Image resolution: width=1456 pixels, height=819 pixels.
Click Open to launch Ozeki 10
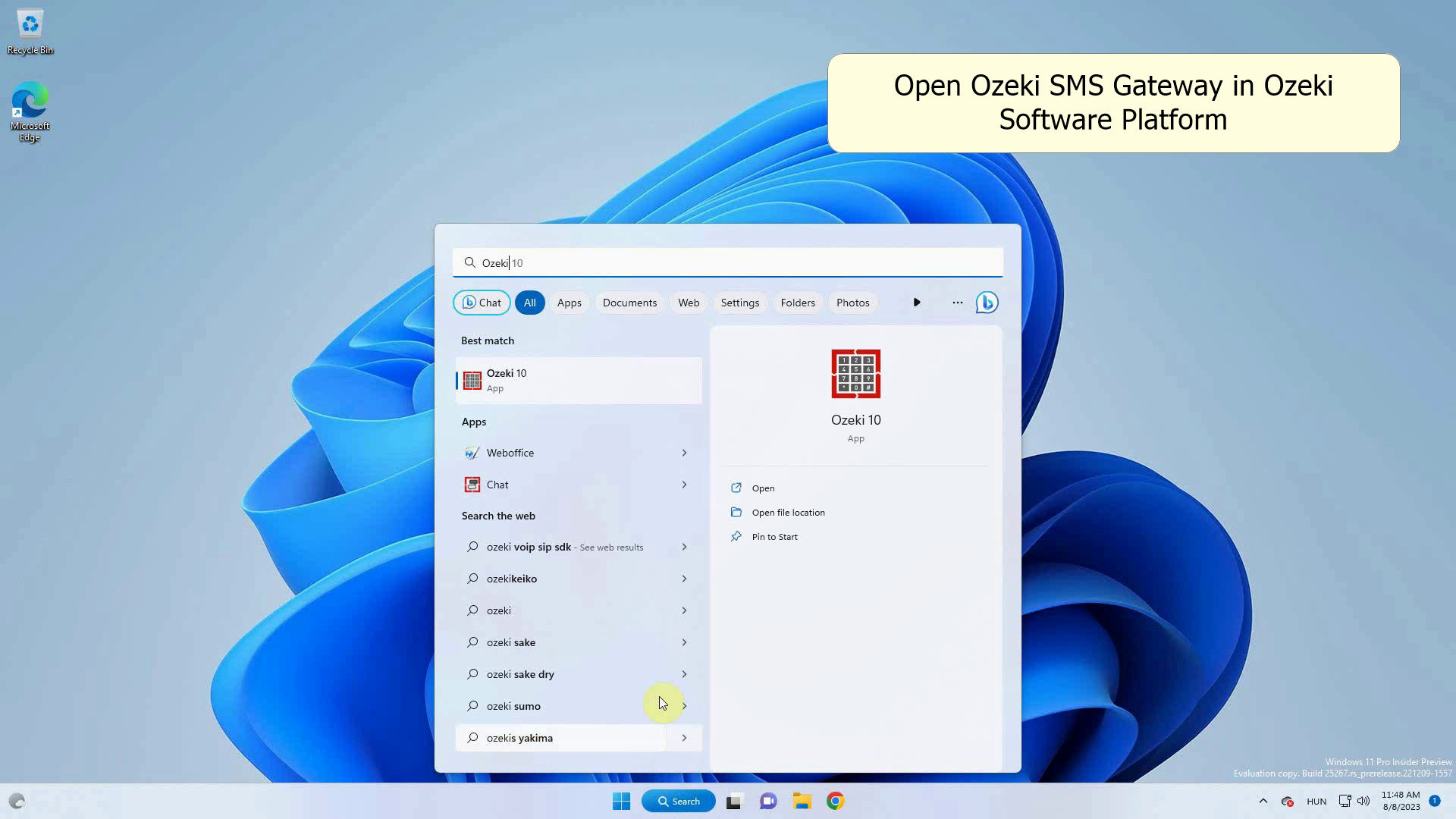click(763, 488)
